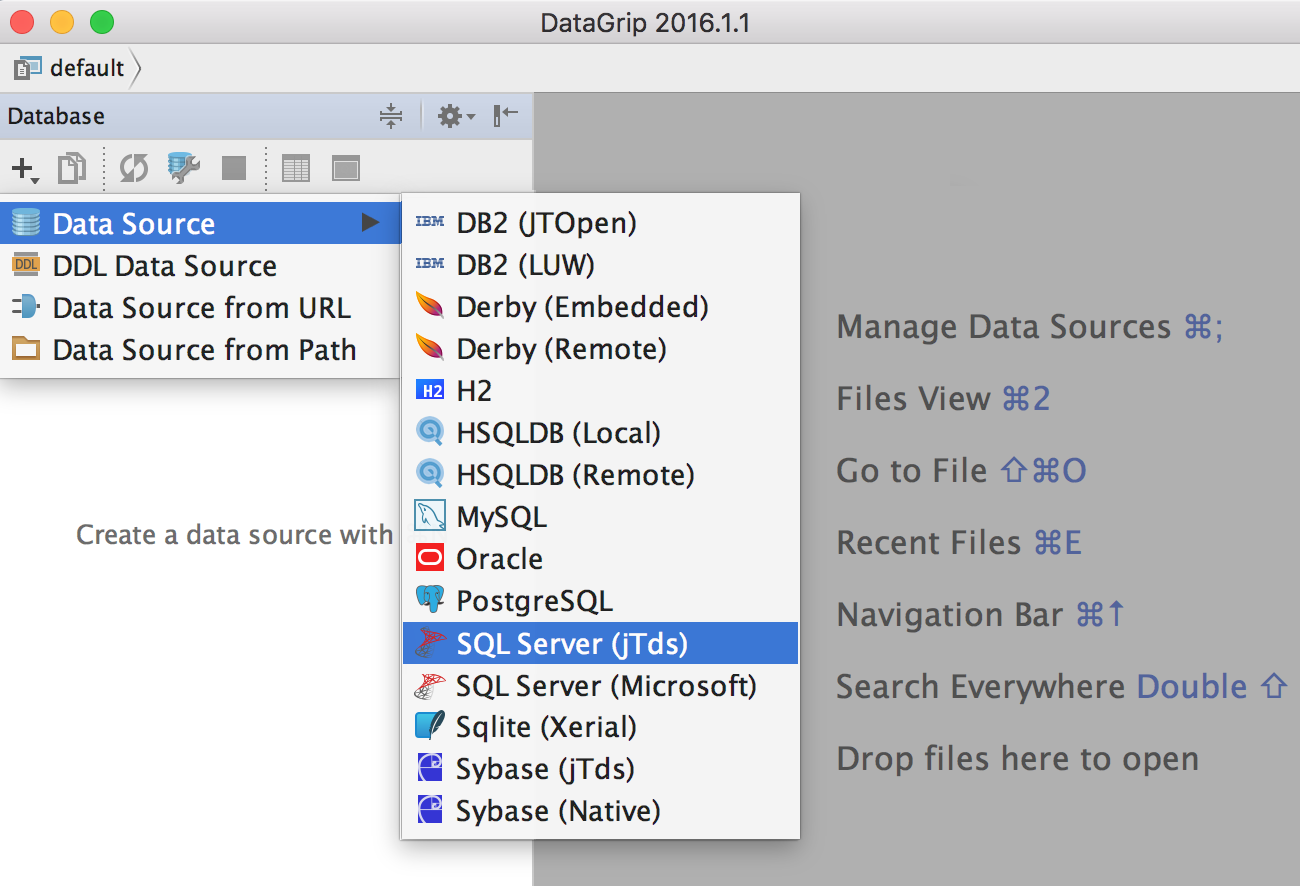
Task: Click the Collapse All icon in Database header
Action: point(391,117)
